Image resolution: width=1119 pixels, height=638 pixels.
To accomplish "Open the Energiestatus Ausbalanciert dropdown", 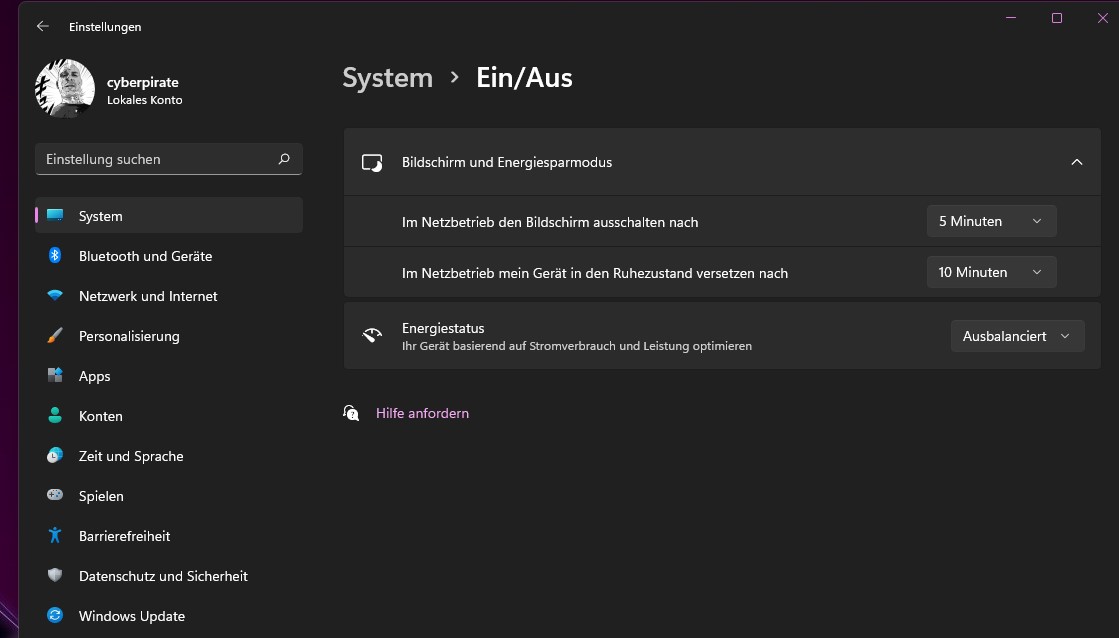I will [x=1017, y=337].
